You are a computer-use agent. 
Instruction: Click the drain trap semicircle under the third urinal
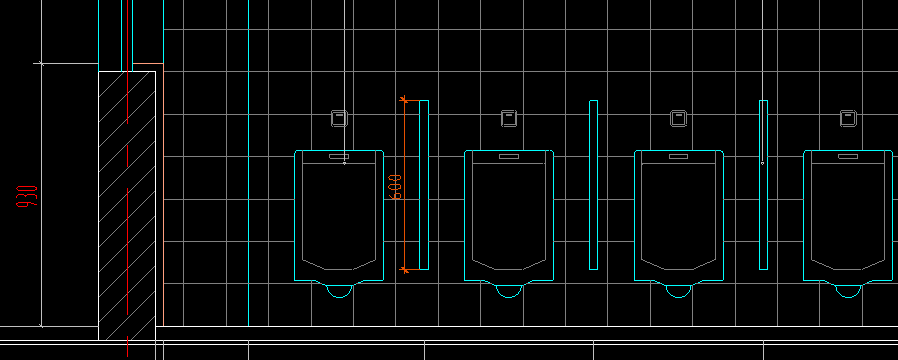[x=678, y=291]
